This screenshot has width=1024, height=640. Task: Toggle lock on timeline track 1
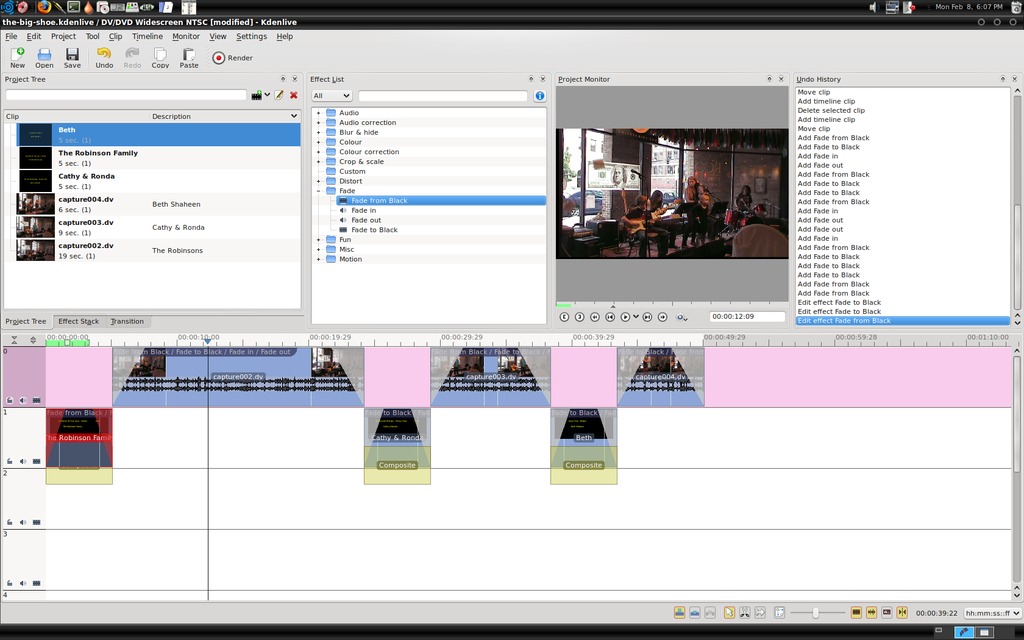(x=9, y=462)
